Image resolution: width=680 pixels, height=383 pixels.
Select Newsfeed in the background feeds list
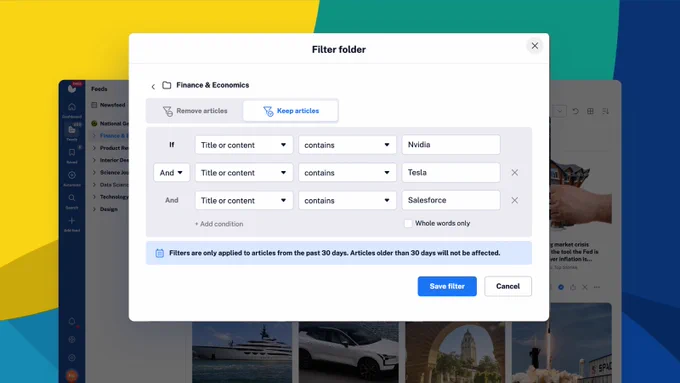[108, 105]
